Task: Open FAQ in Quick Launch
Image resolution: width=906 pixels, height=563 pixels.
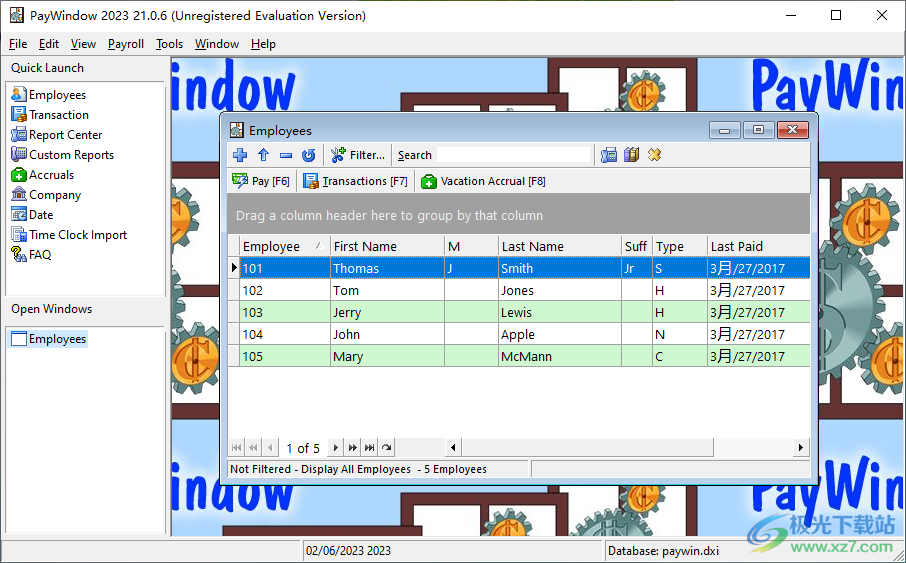Action: click(31, 254)
